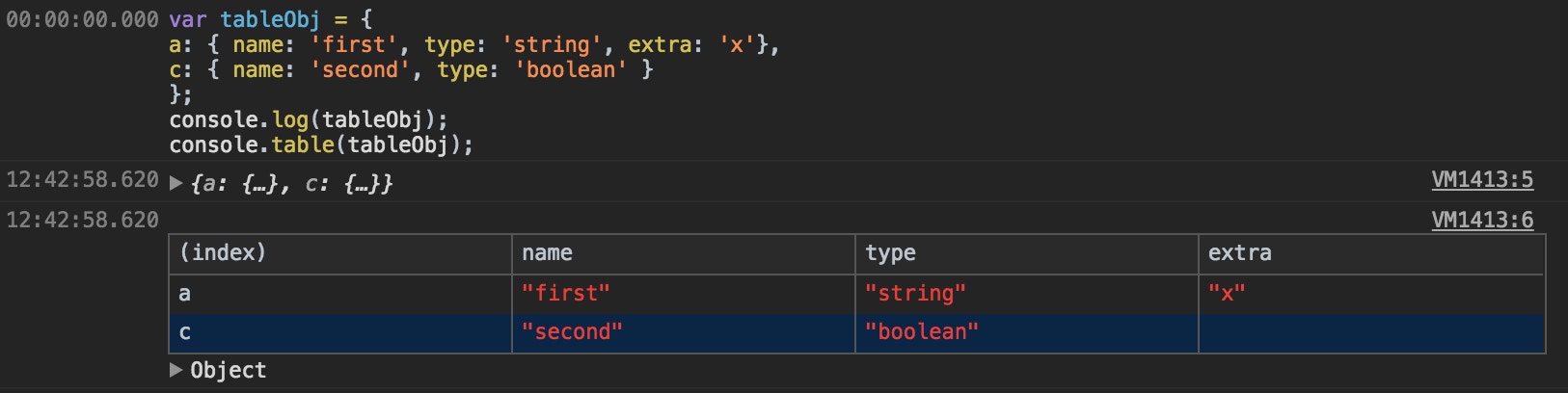
Task: Select the "string" cell in row a
Action: coord(915,294)
